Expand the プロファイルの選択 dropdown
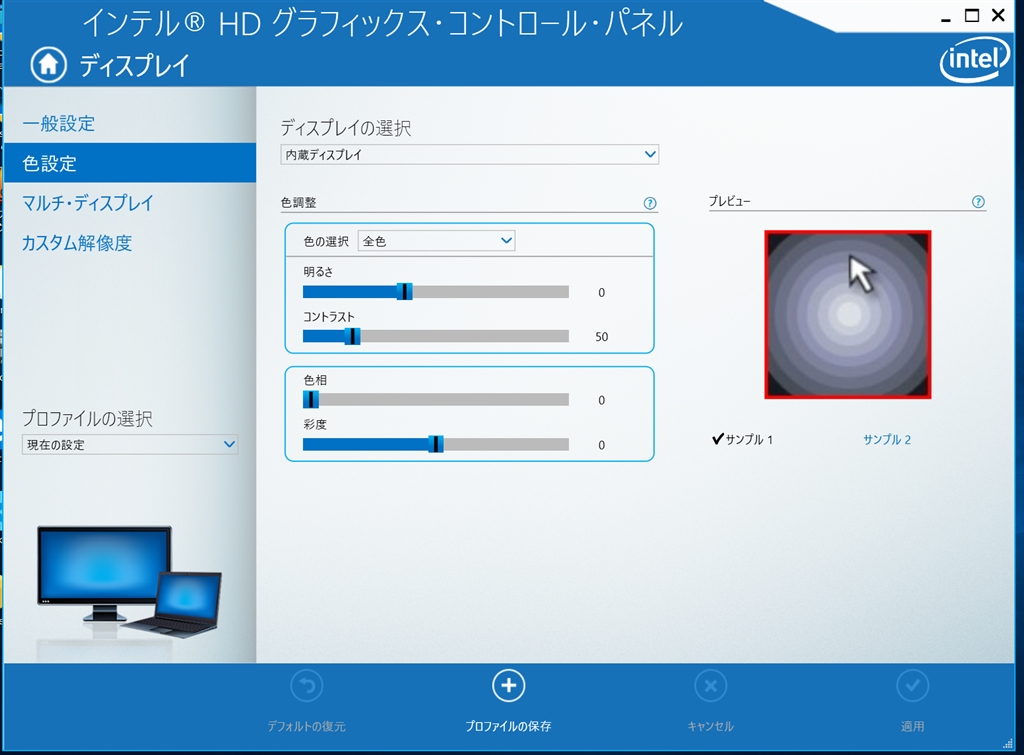This screenshot has width=1024, height=755. (129, 445)
